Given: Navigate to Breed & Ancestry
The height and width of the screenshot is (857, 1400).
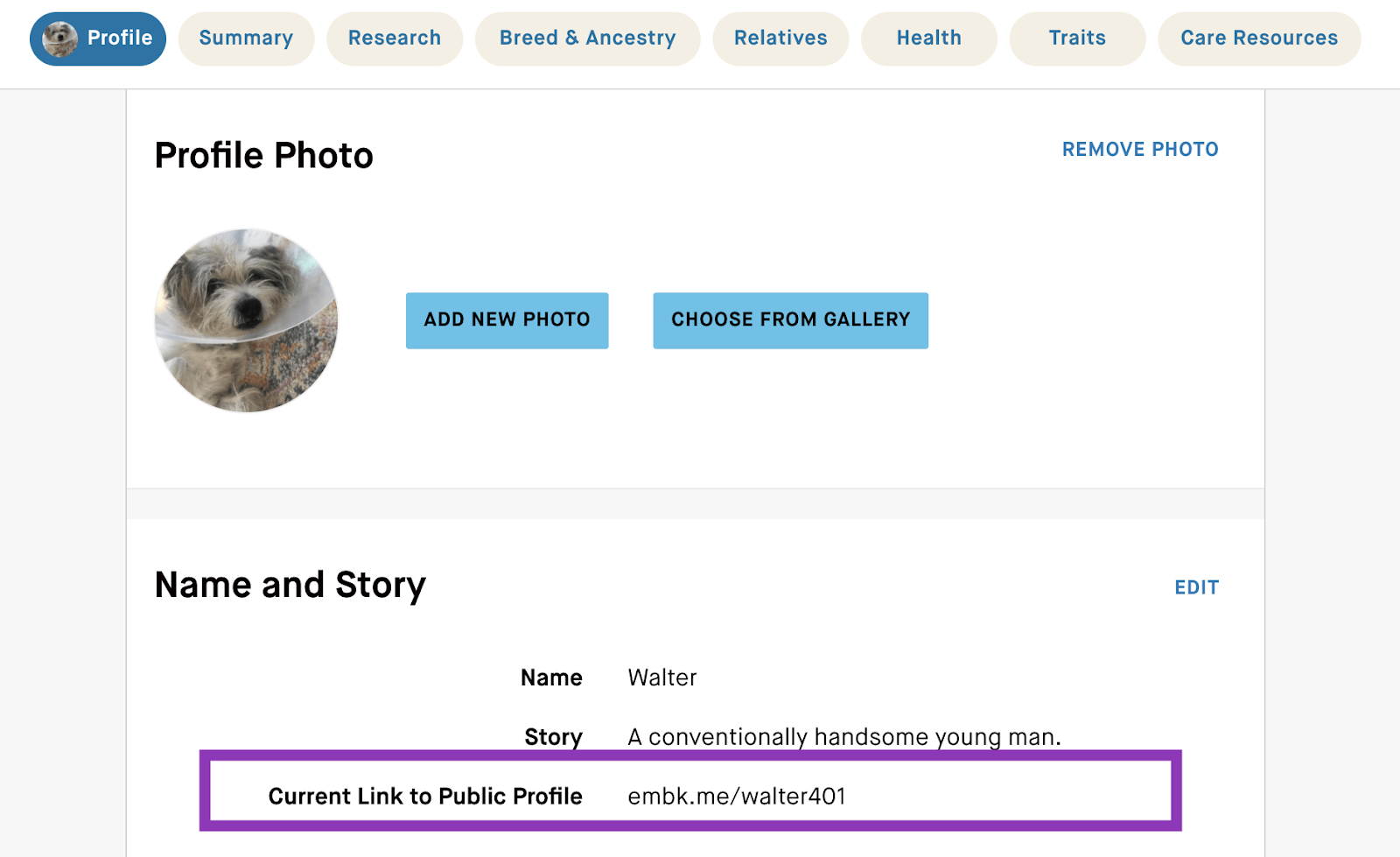Looking at the screenshot, I should (586, 38).
